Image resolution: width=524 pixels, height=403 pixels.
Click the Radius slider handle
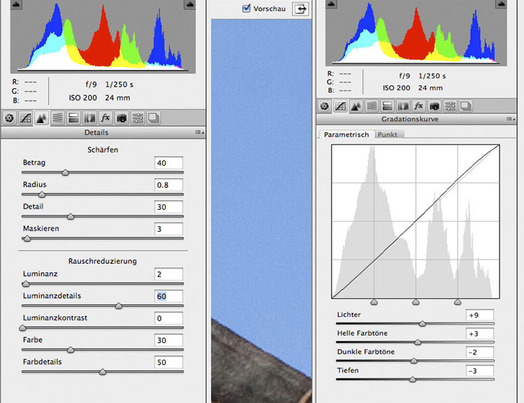point(42,194)
